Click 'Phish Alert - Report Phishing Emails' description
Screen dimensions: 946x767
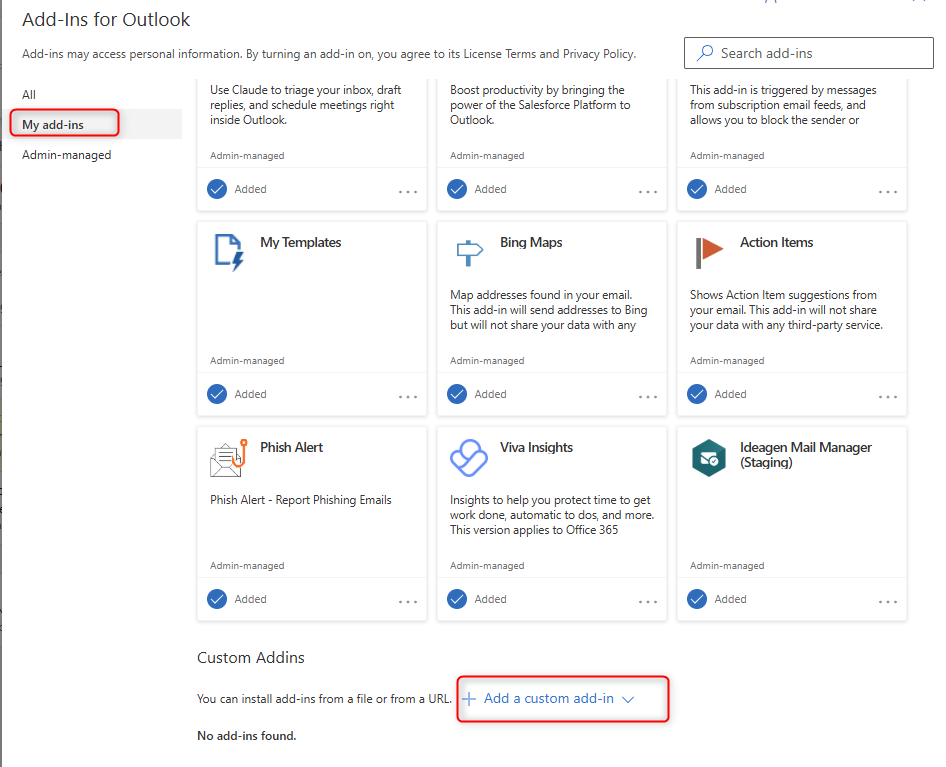pyautogui.click(x=300, y=500)
